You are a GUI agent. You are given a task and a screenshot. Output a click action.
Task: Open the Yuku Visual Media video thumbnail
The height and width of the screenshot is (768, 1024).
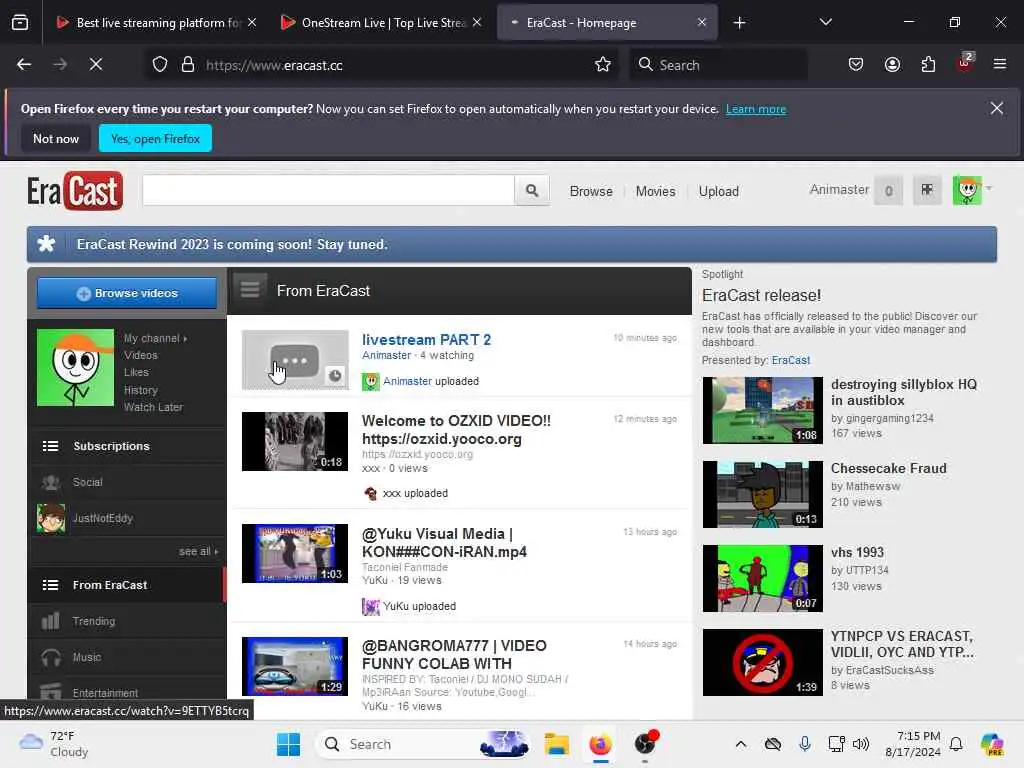coord(295,554)
